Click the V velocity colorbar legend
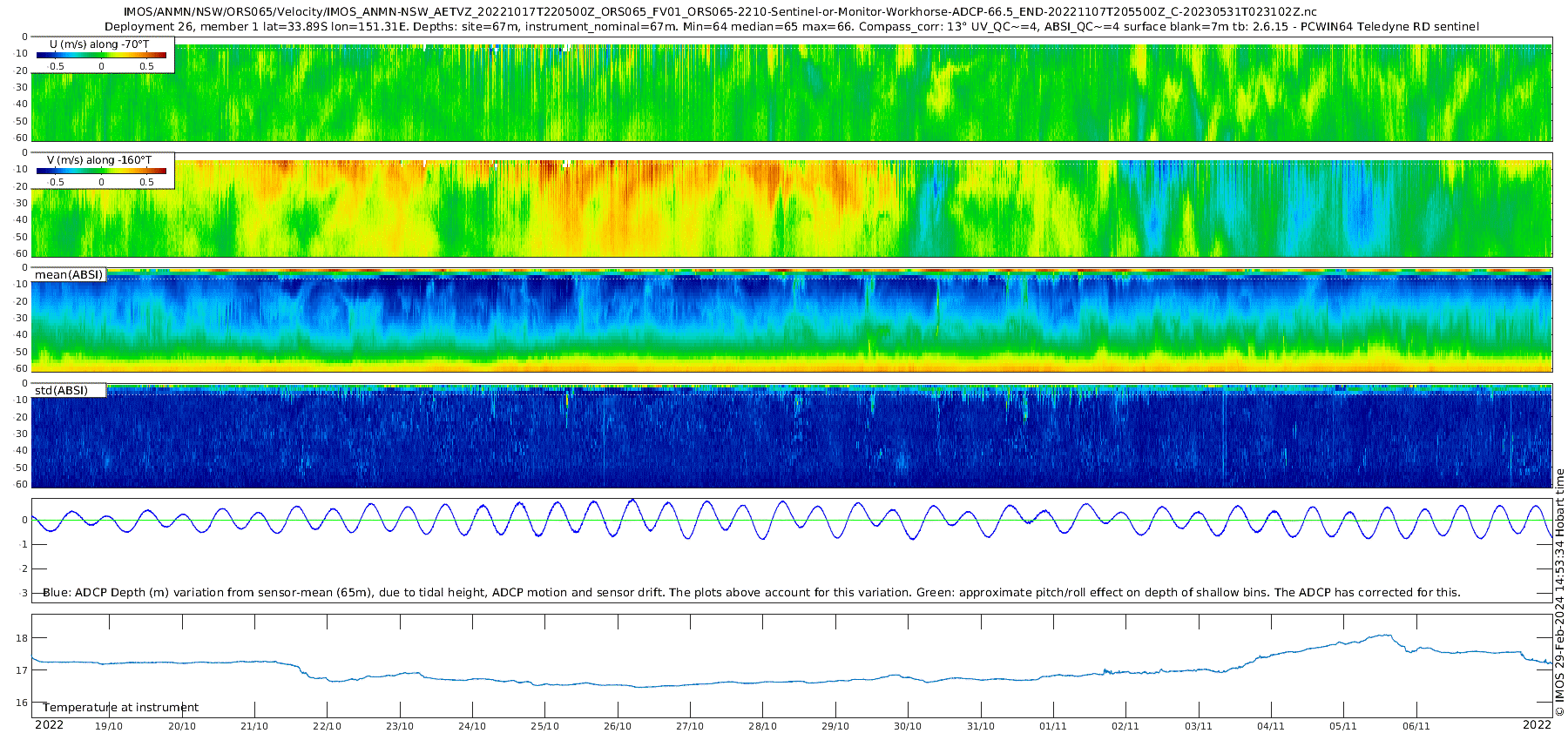This screenshot has height=740, width=1568. coord(103,170)
